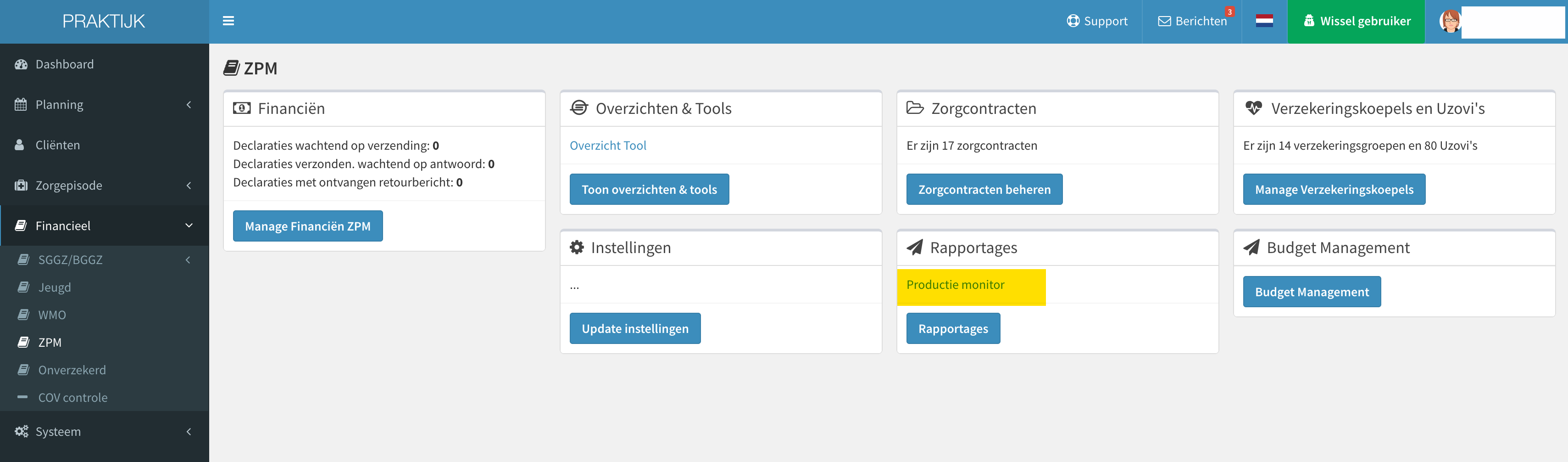The image size is (1568, 462).
Task: Click the Wissel gebruiker user icon
Action: [1309, 21]
